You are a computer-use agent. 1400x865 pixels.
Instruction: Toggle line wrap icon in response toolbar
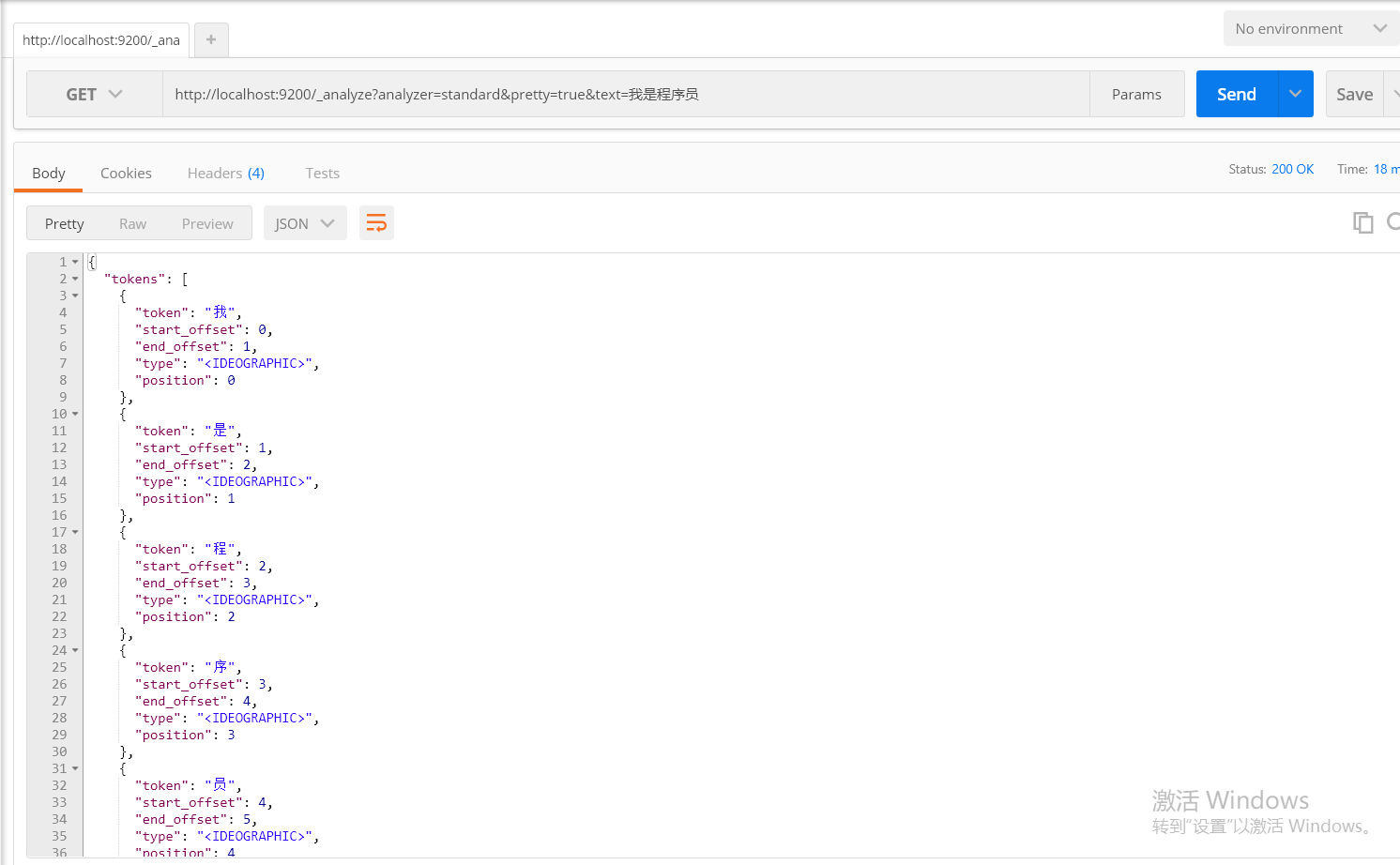click(376, 223)
